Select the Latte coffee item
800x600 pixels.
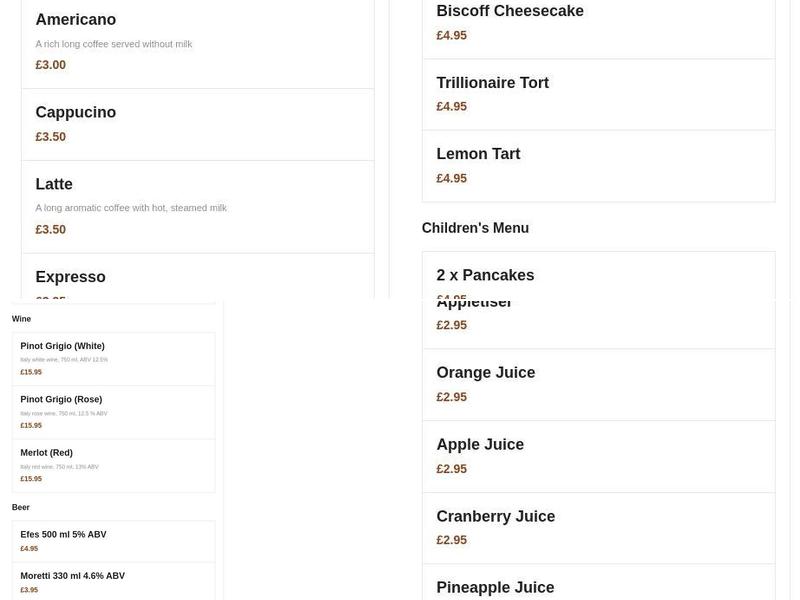[x=197, y=206]
